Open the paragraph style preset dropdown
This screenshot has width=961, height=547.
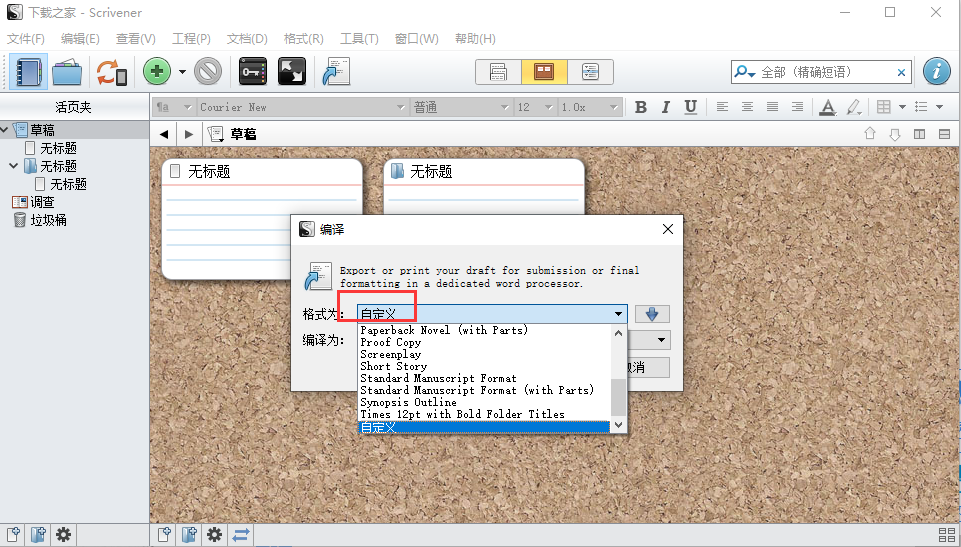tap(173, 107)
